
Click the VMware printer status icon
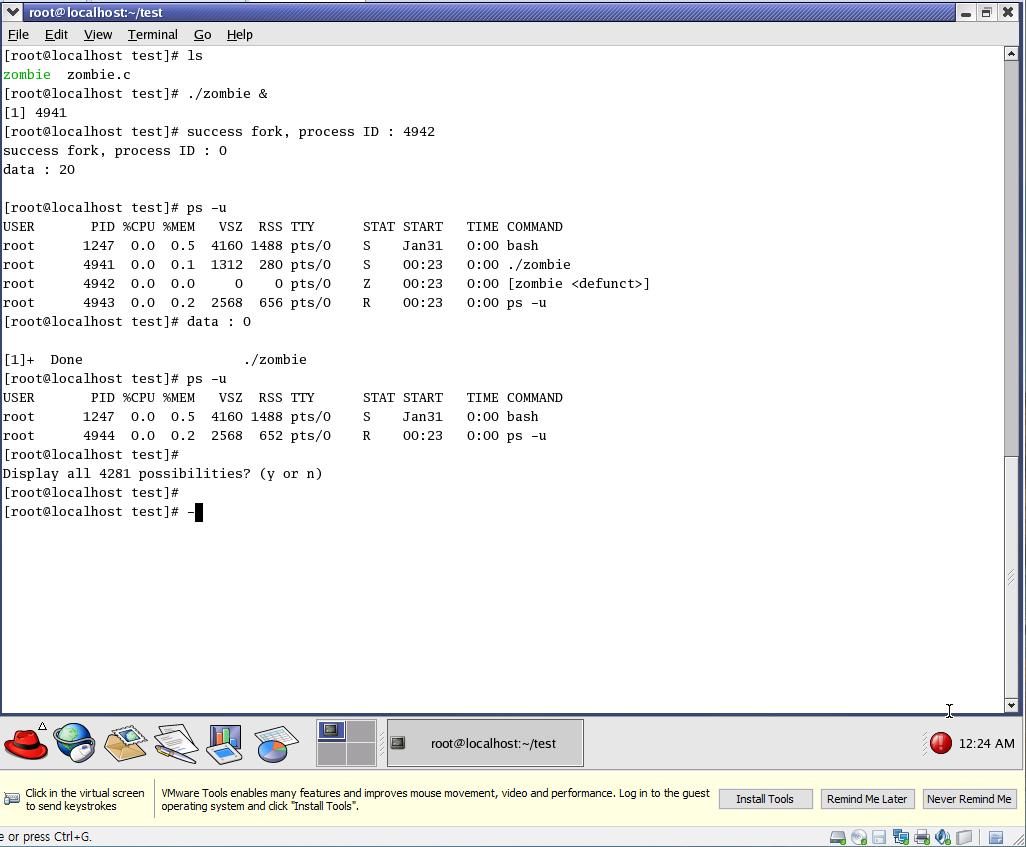[922, 837]
